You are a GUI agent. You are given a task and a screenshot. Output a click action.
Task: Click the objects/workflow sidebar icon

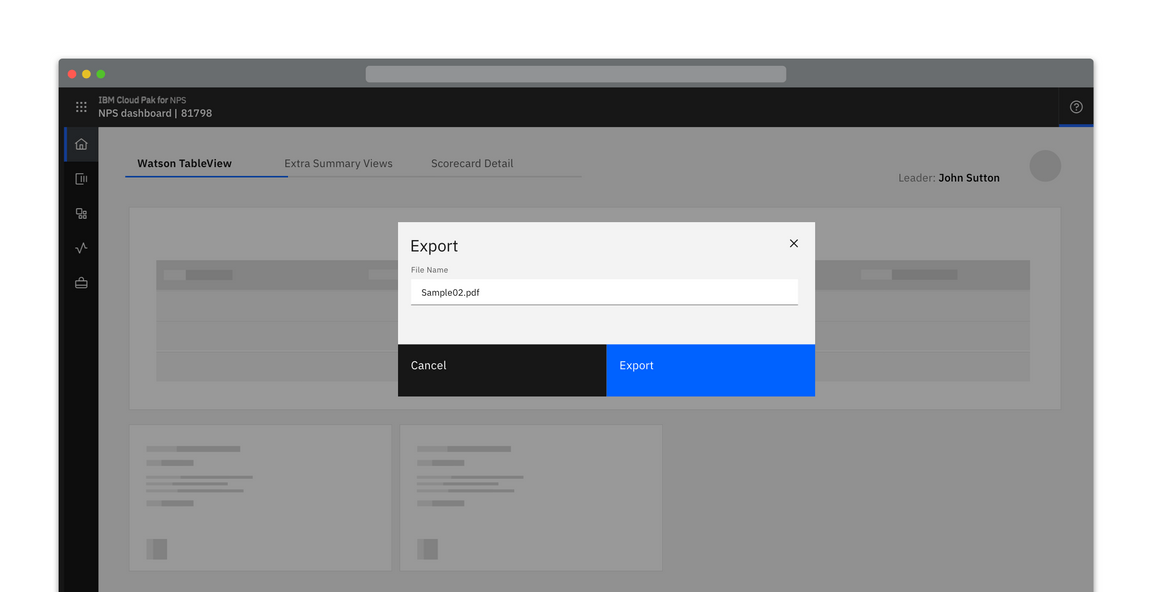point(81,213)
